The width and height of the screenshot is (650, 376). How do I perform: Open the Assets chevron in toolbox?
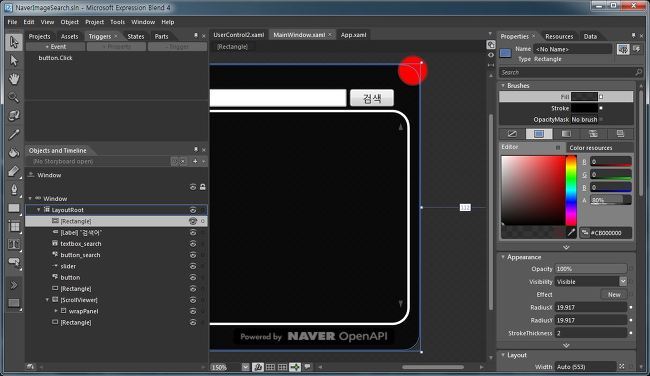(x=14, y=285)
